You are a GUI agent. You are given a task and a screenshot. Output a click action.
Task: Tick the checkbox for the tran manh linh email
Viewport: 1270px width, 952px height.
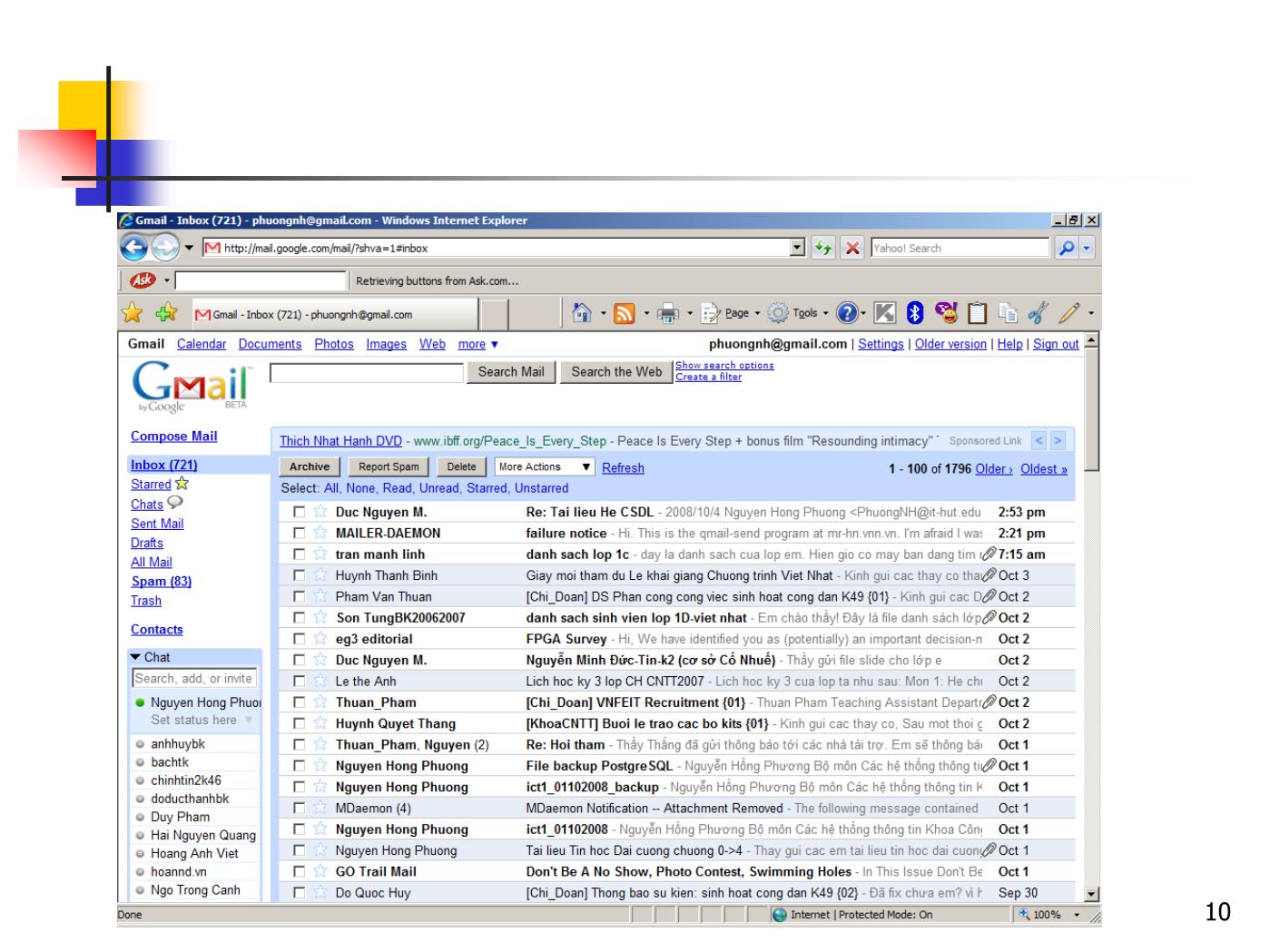click(300, 555)
